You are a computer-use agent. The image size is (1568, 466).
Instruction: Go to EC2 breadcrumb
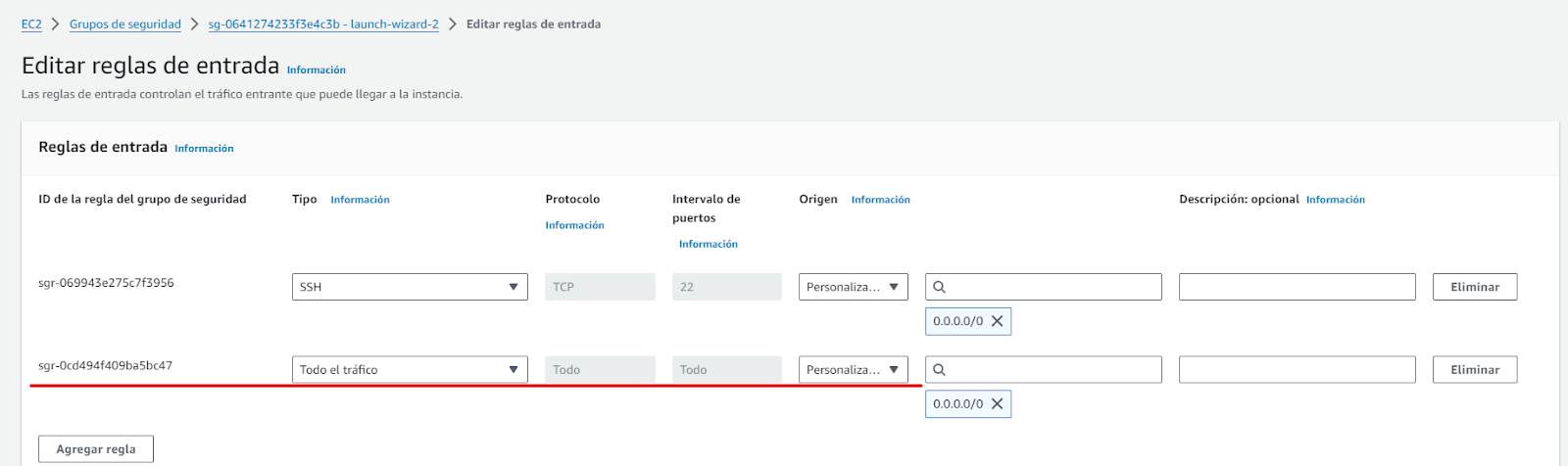pyautogui.click(x=31, y=24)
